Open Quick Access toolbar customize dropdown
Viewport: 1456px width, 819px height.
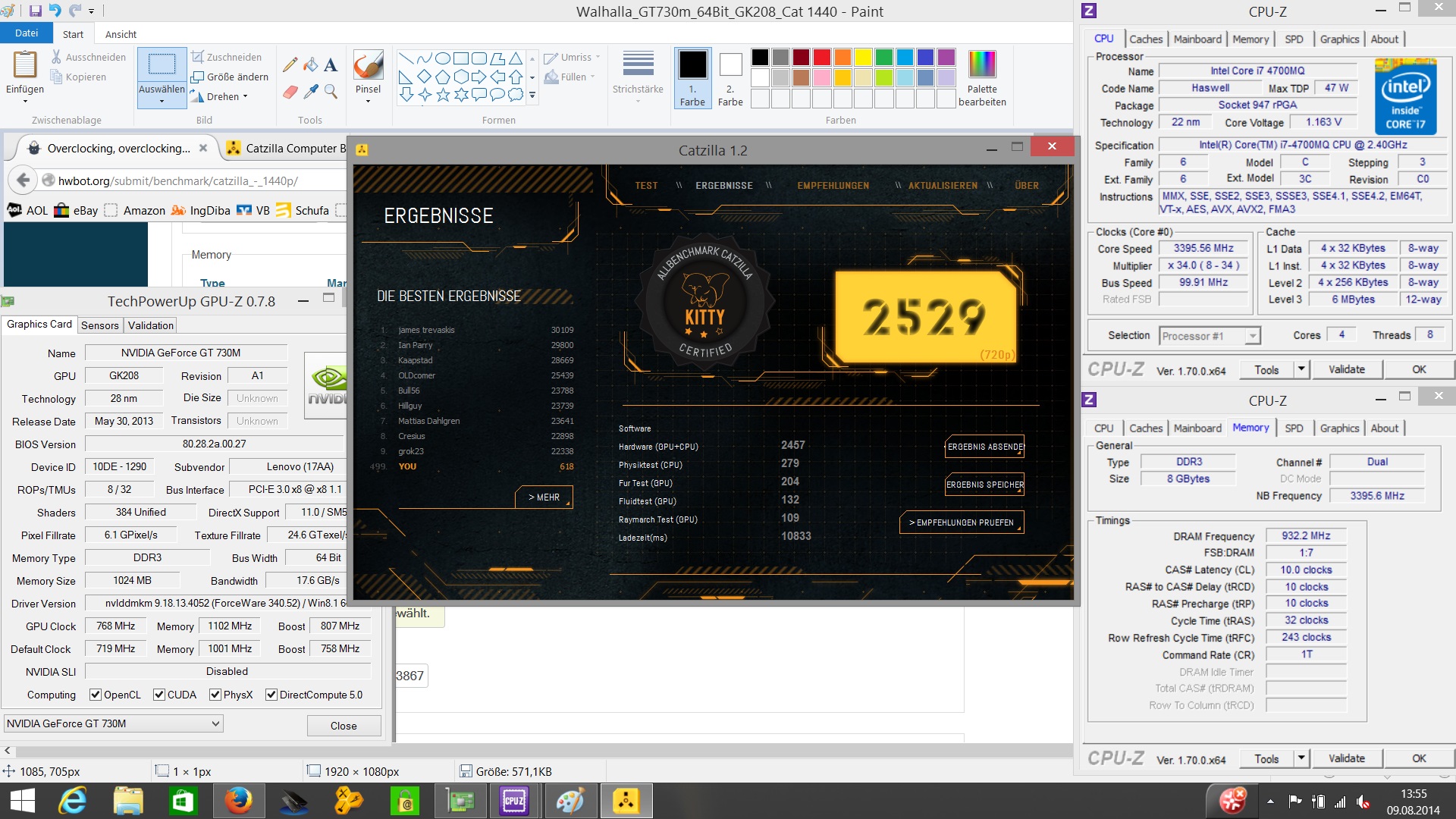92,11
